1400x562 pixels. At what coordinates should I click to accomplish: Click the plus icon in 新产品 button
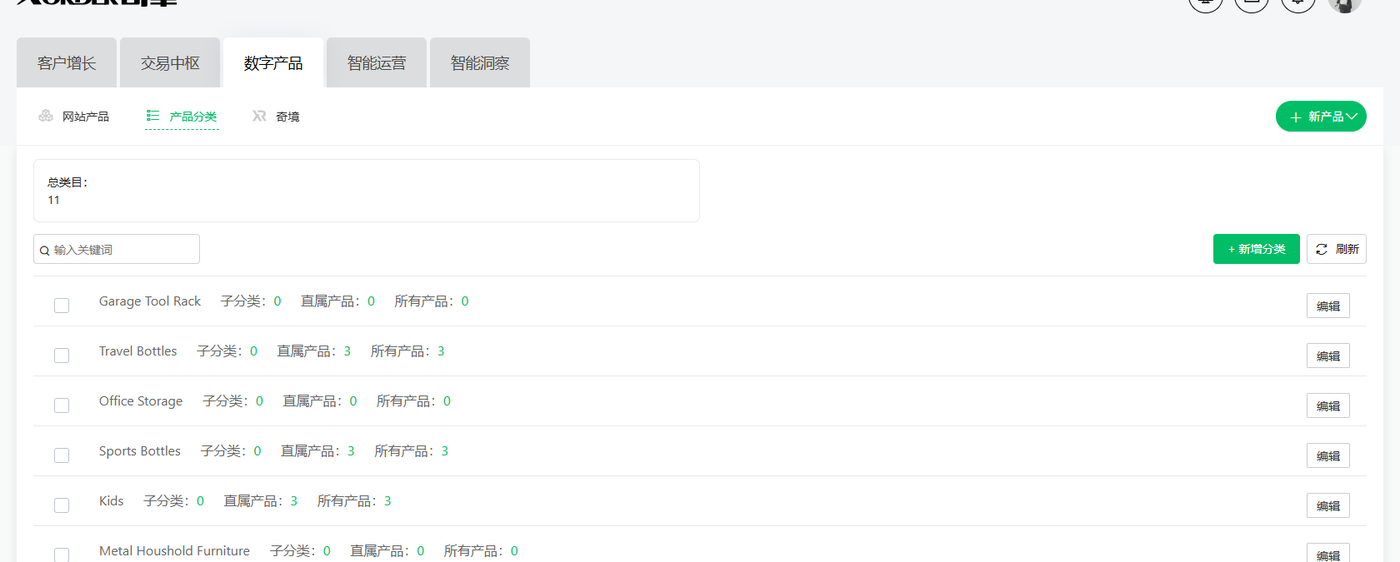[x=1296, y=117]
